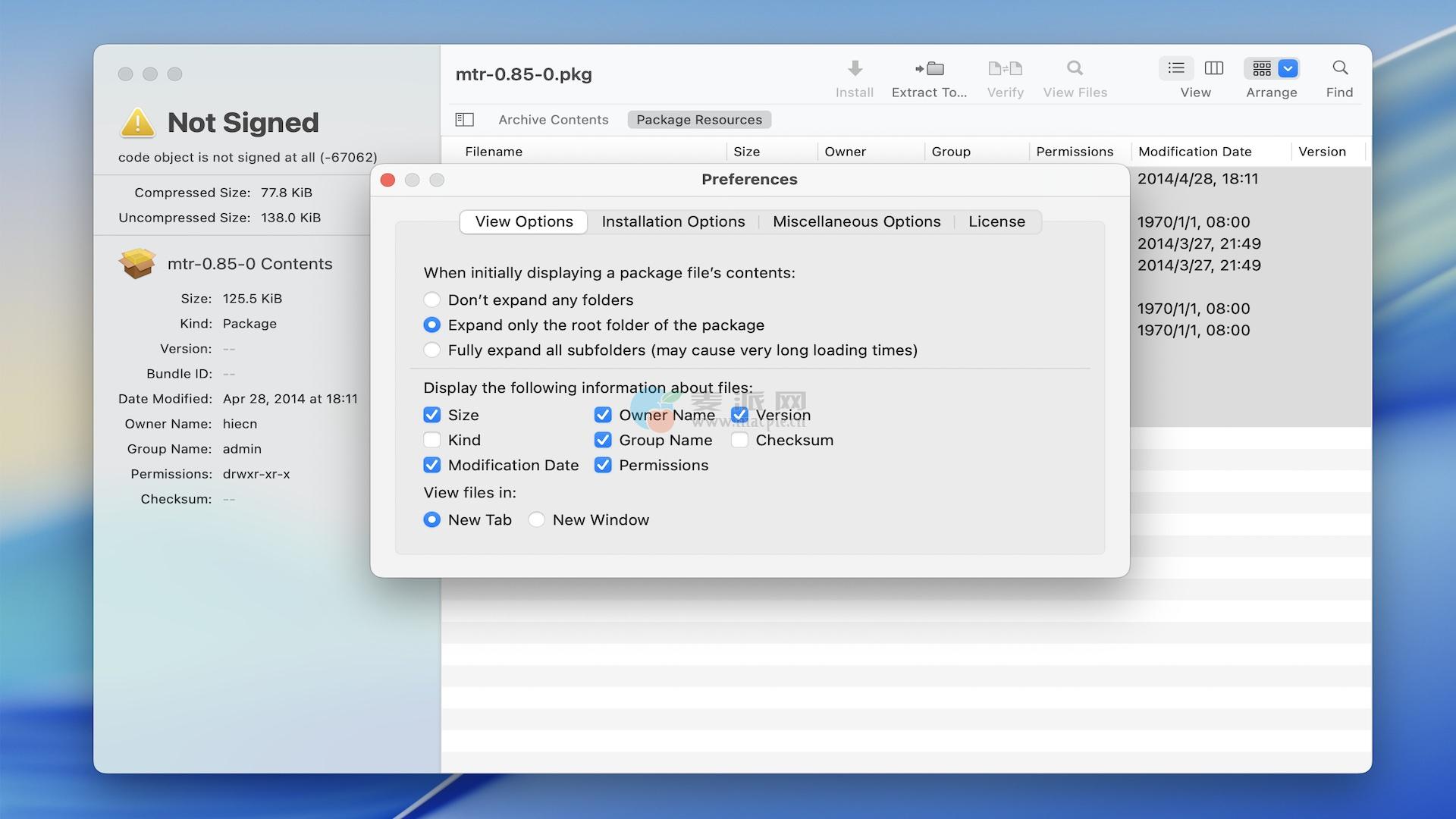Choose New Window radio button
The height and width of the screenshot is (819, 1456).
pos(537,519)
